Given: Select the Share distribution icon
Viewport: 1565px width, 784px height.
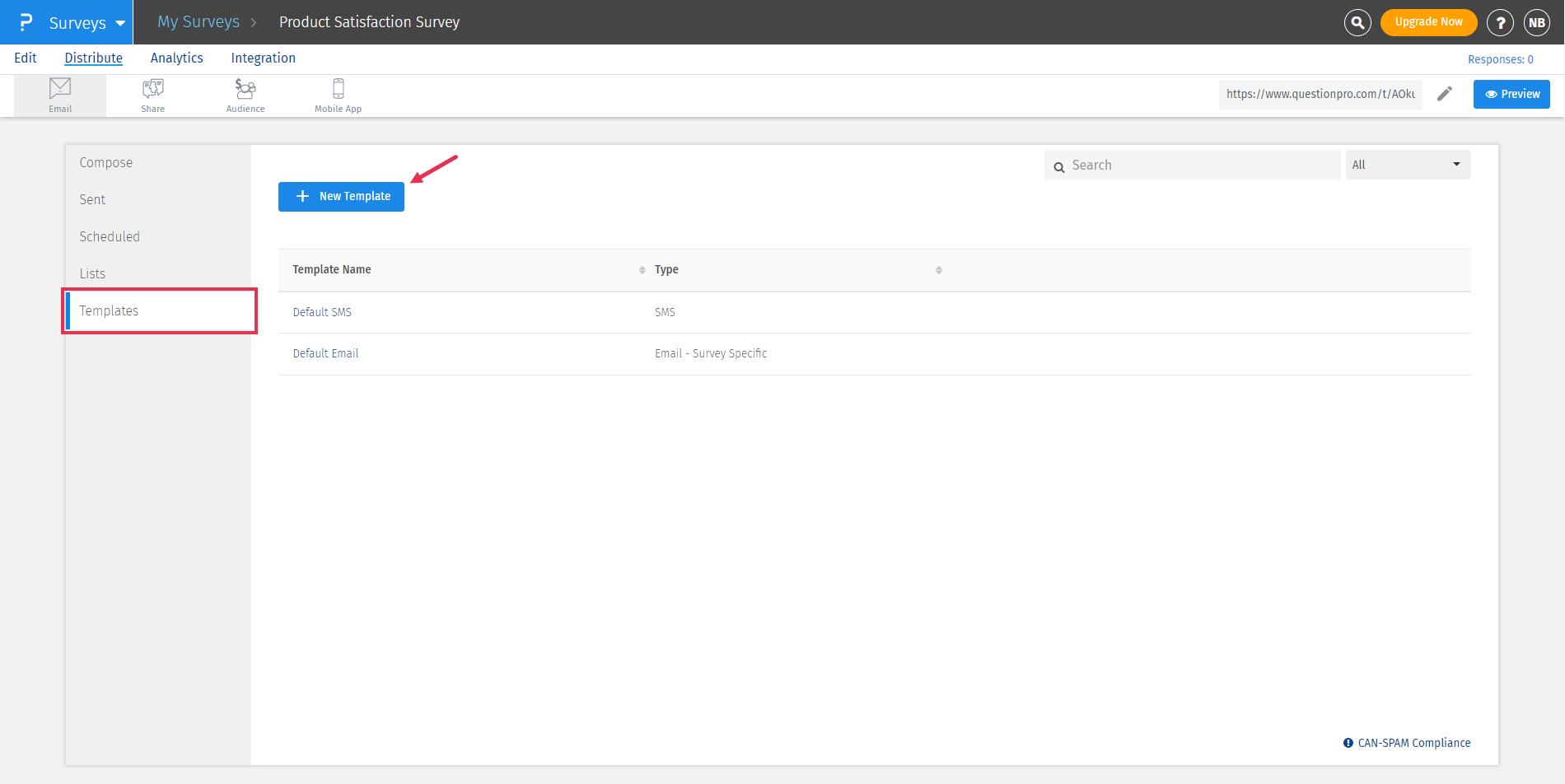Looking at the screenshot, I should 153,96.
